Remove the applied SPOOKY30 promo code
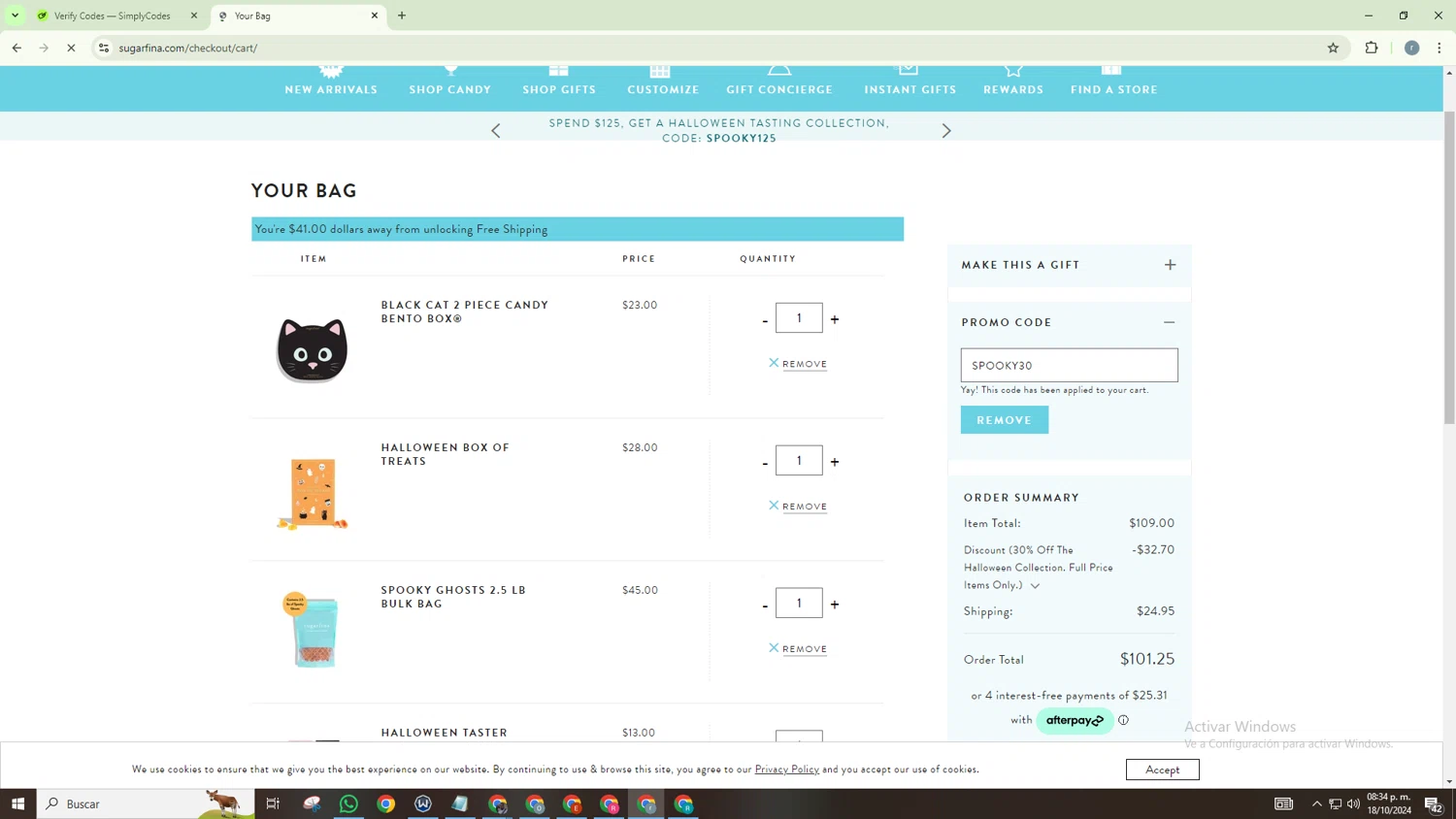The image size is (1456, 819). [1005, 420]
